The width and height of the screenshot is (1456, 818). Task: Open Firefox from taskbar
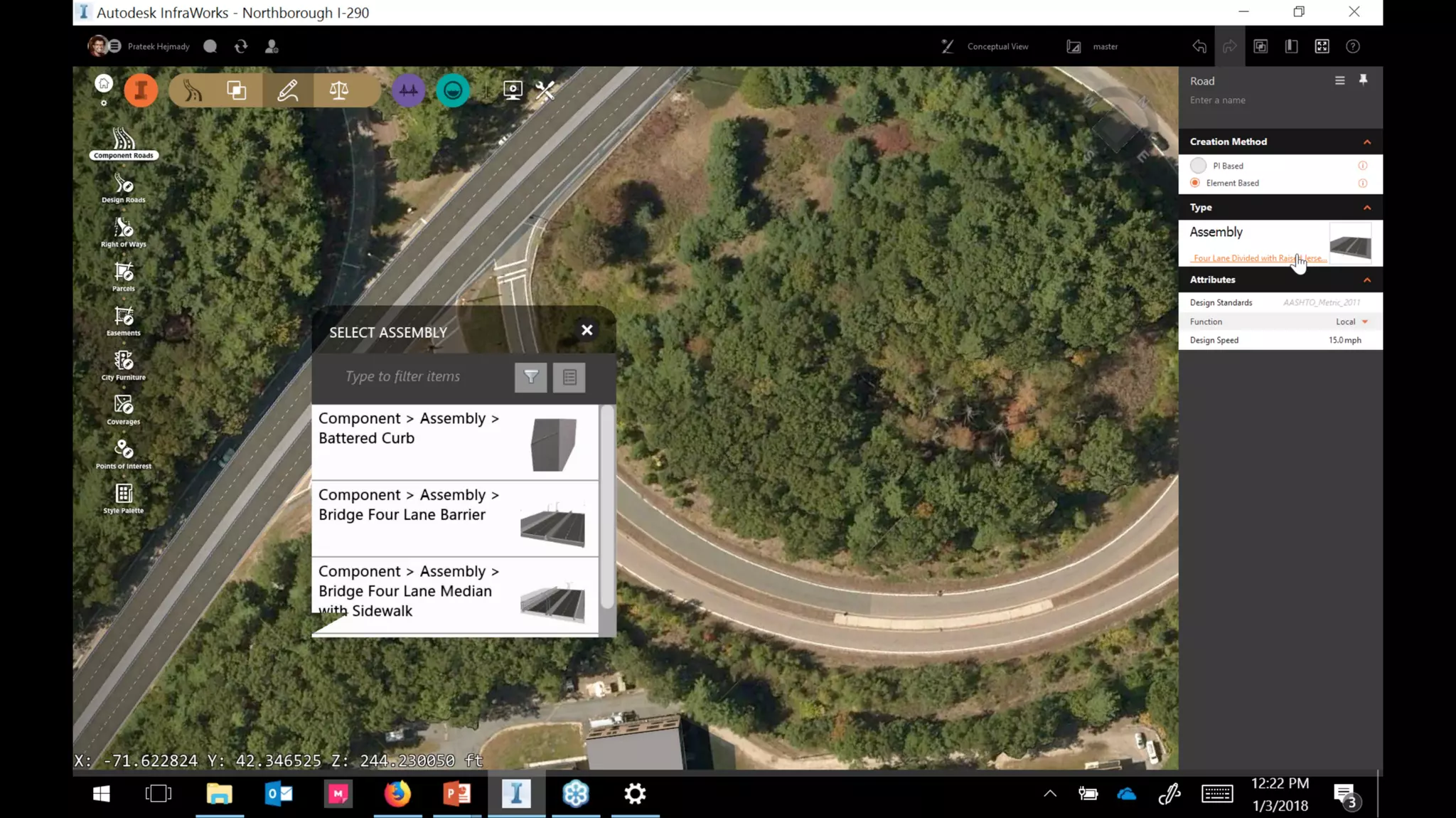(x=397, y=794)
